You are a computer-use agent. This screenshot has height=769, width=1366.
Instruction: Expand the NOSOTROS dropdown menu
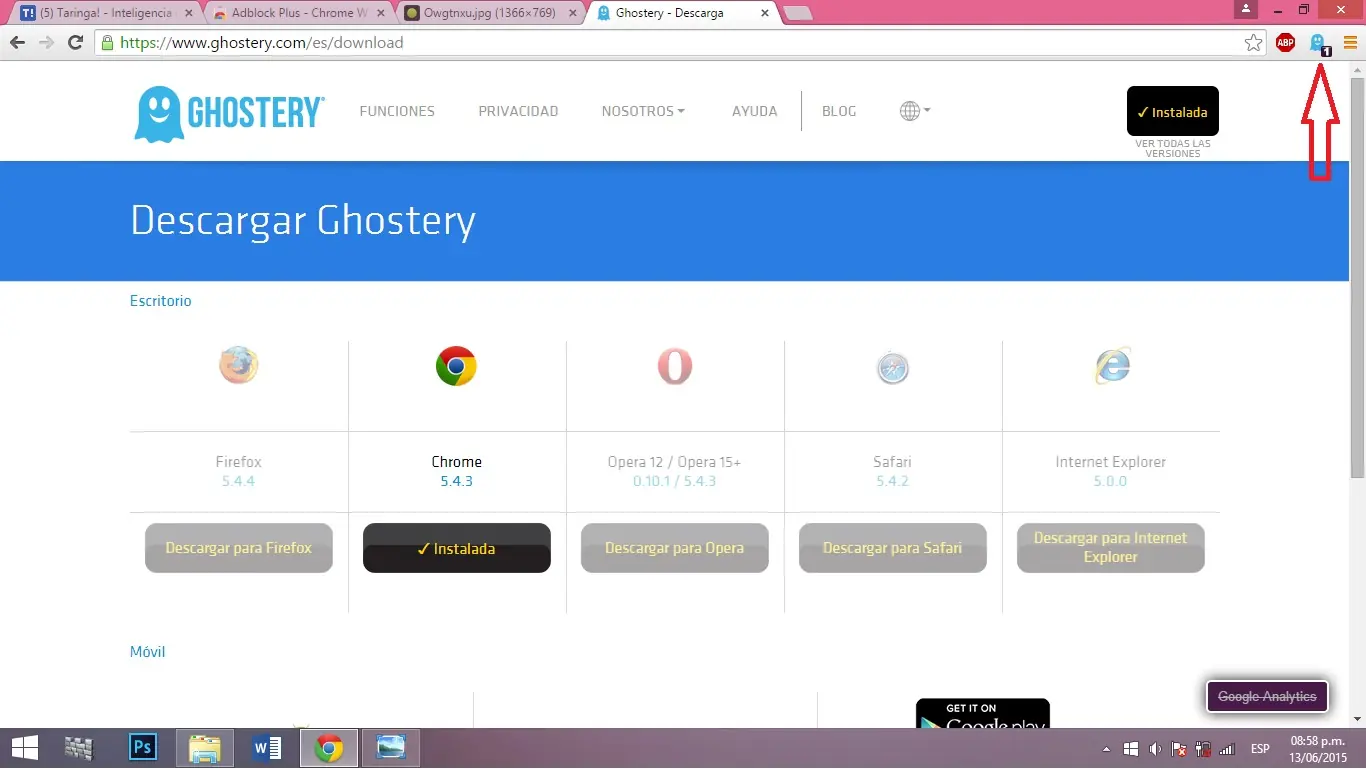tap(643, 111)
